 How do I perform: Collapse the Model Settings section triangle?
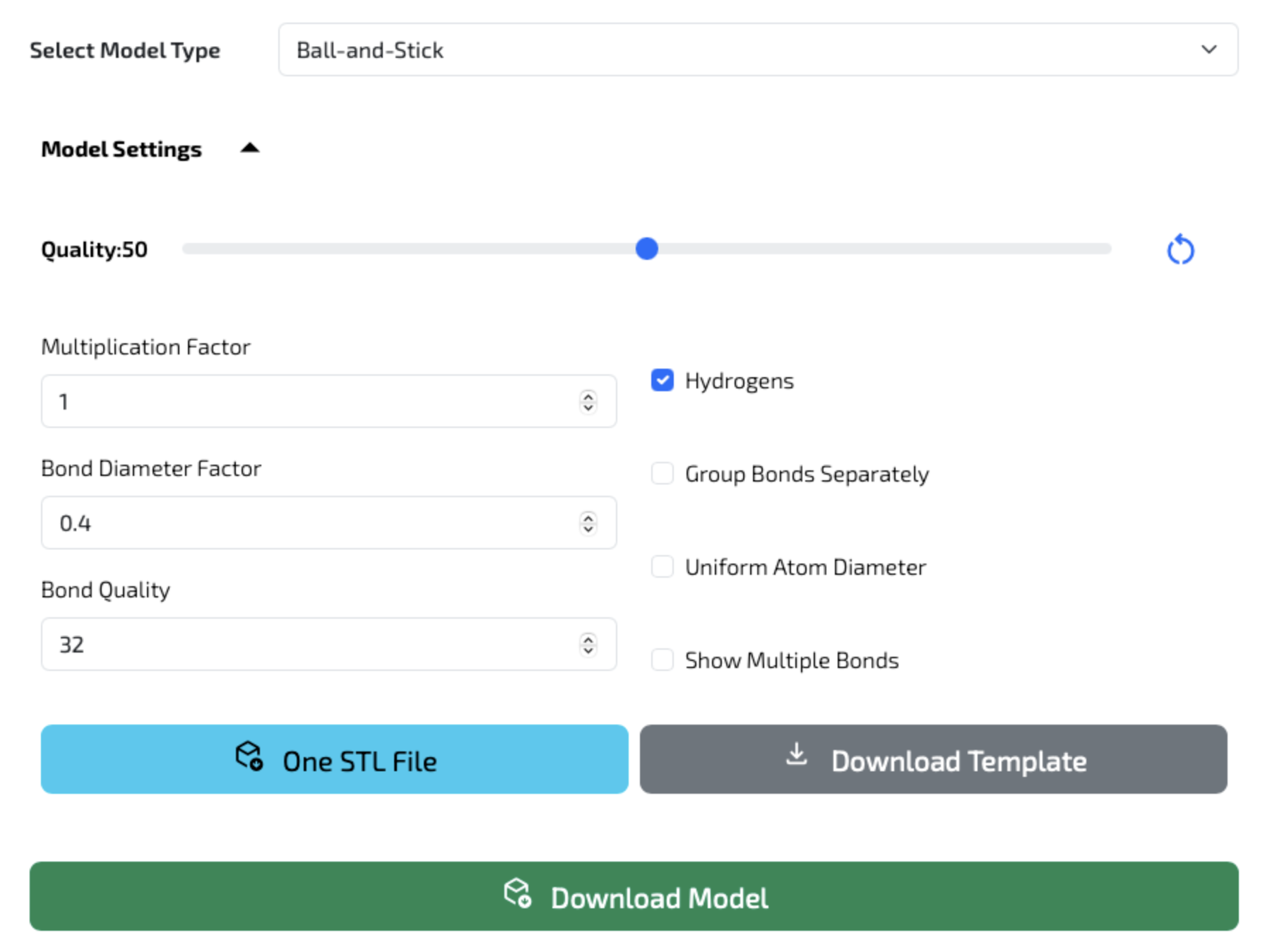(x=249, y=148)
